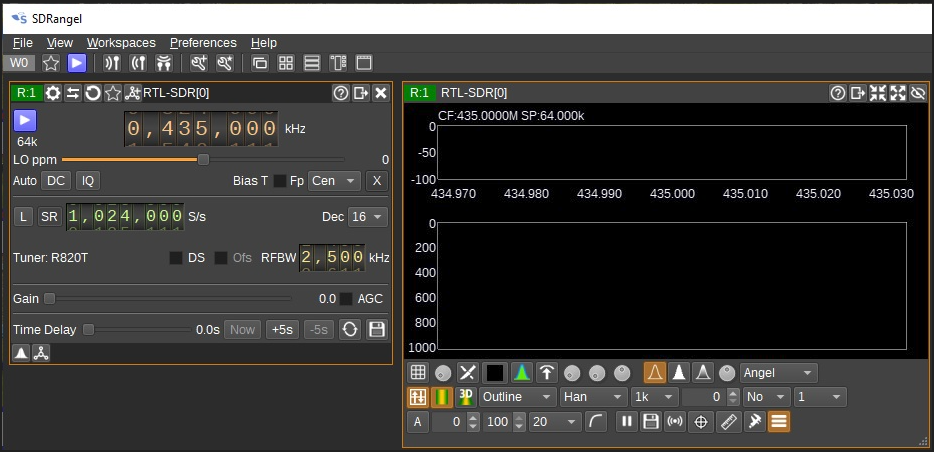Adjust the Gain slider
This screenshot has height=452, width=934.
point(170,298)
